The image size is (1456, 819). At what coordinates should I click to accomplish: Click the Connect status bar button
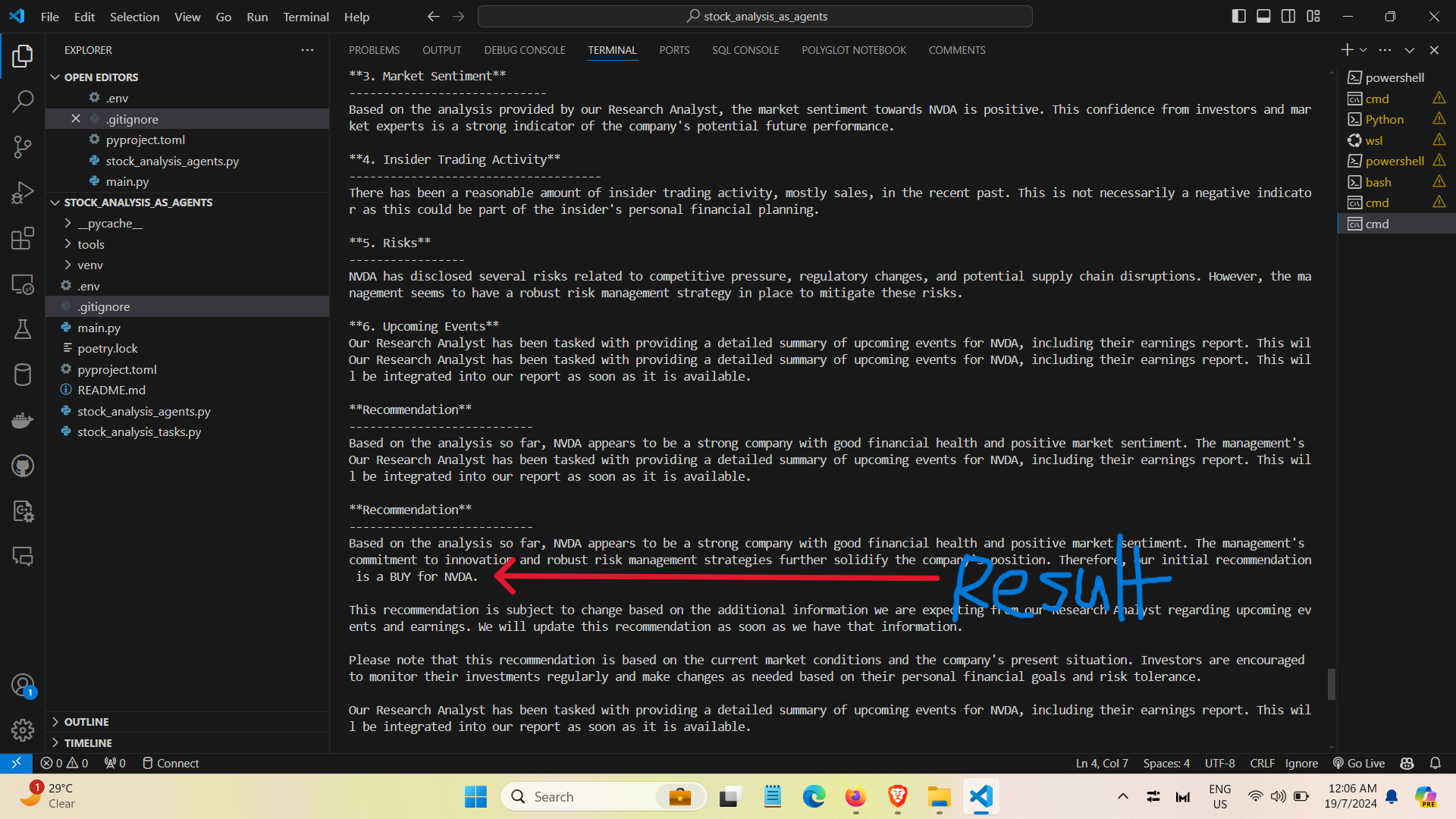171,763
